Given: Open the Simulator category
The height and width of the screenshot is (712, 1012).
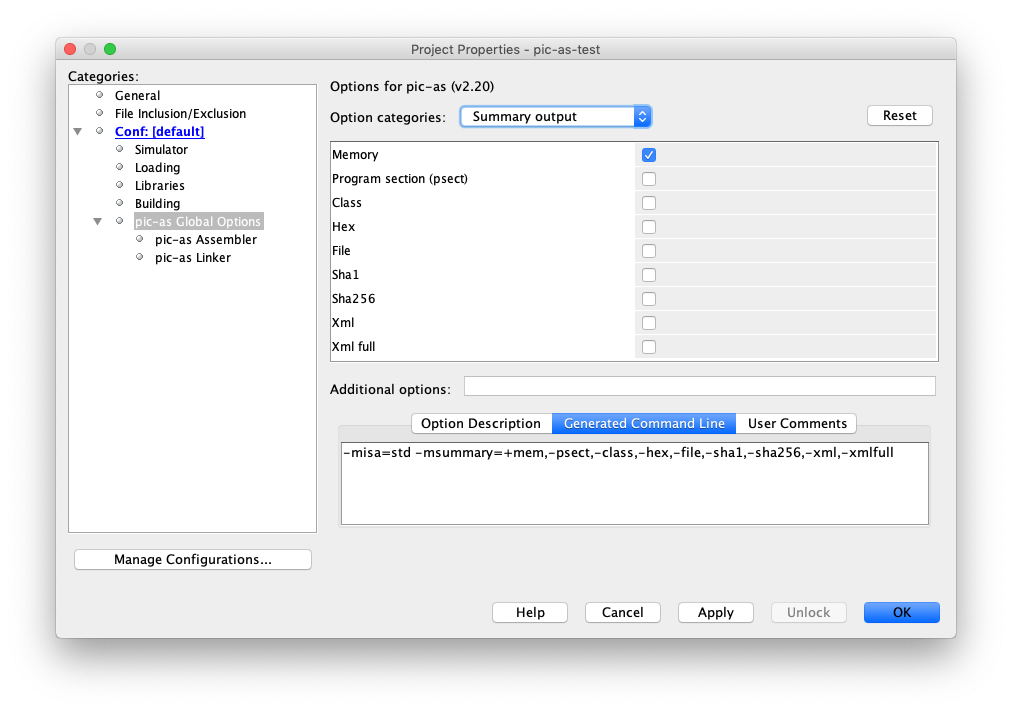Looking at the screenshot, I should point(161,150).
